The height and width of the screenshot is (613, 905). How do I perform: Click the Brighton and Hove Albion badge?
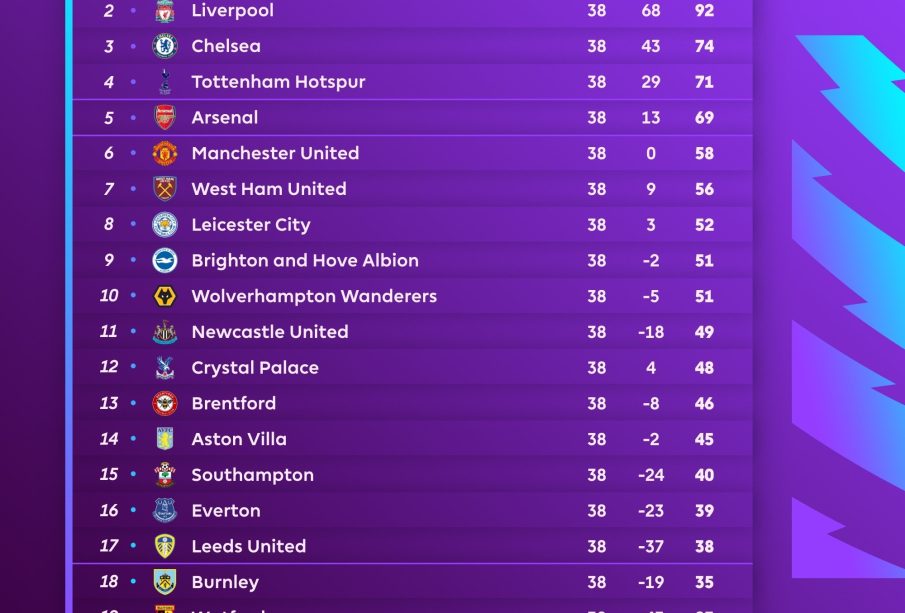165,261
